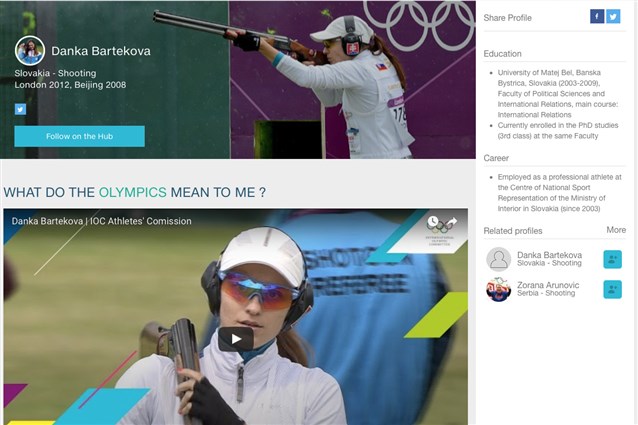638x425 pixels.
Task: Share profile via Twitter icon beside Facebook
Action: (x=613, y=16)
